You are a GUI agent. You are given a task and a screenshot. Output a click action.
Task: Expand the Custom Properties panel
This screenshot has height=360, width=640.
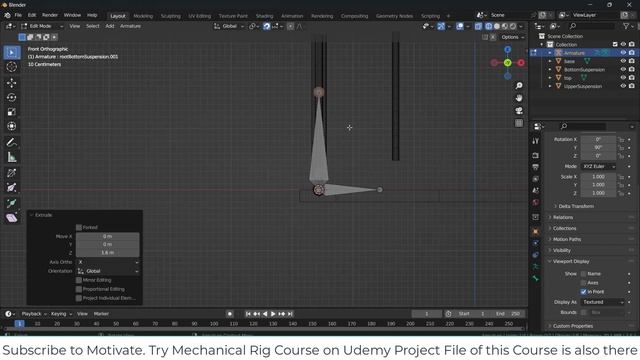[x=573, y=326]
